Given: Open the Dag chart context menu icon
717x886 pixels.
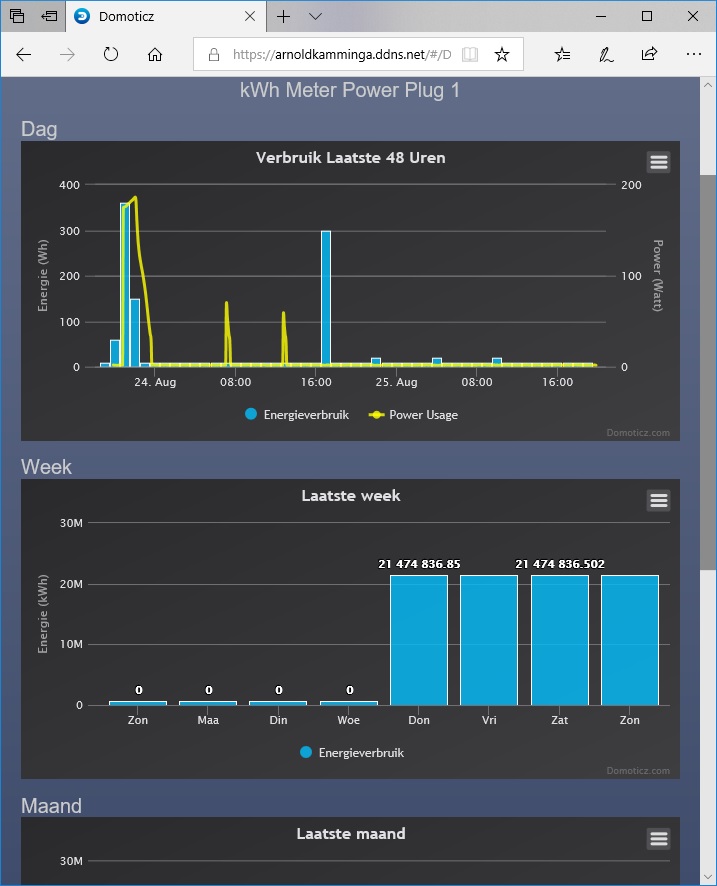Looking at the screenshot, I should tap(658, 162).
